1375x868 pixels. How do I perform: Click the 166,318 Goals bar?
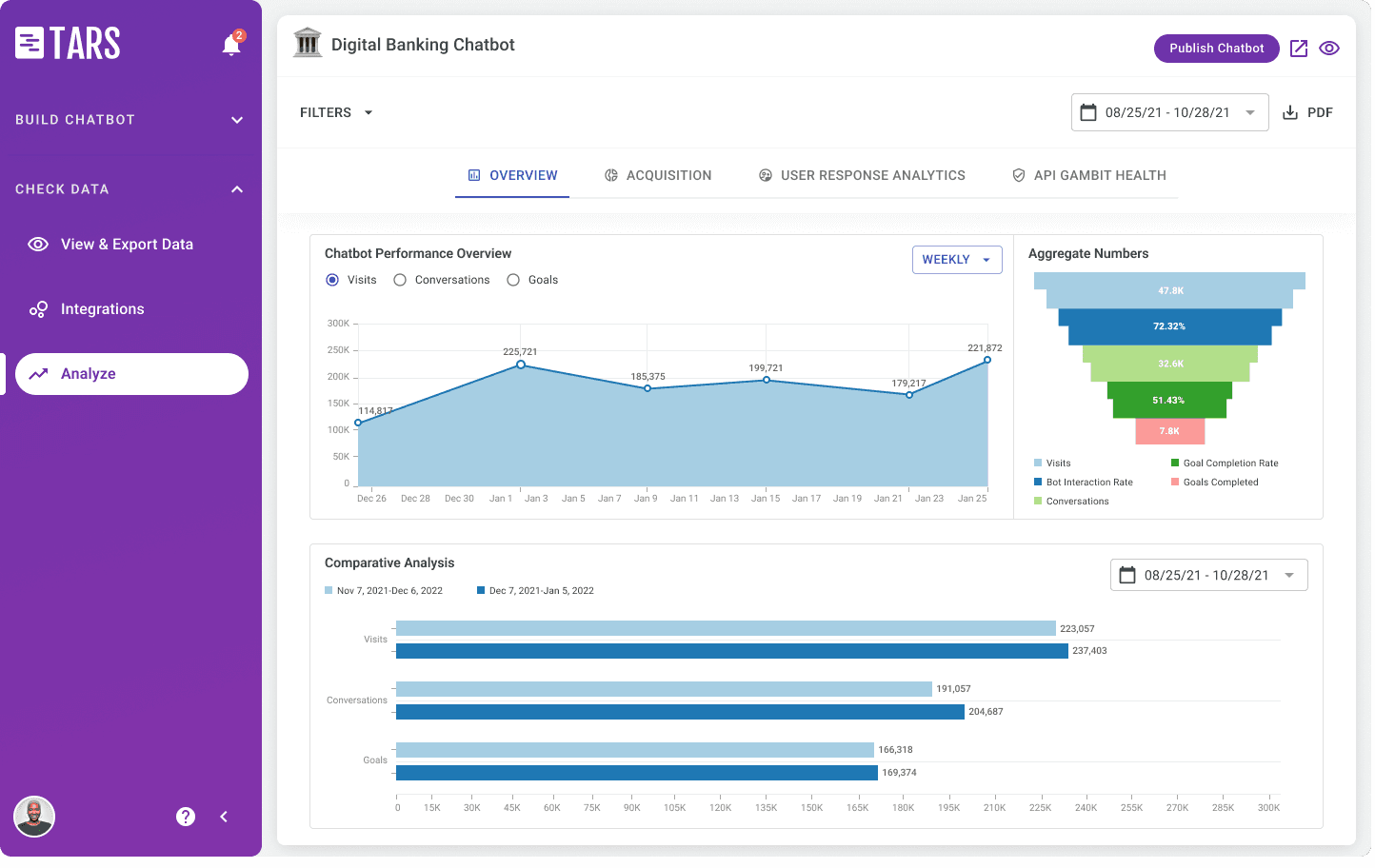click(637, 752)
